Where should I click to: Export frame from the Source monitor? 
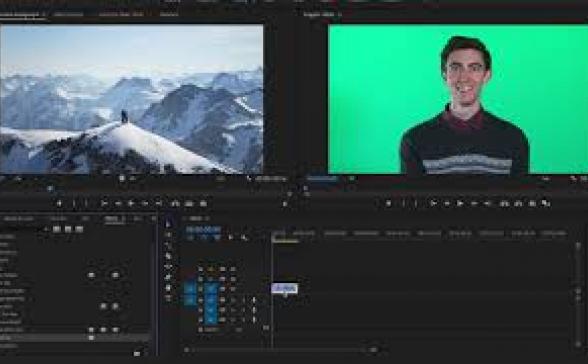pyautogui.click(x=203, y=204)
